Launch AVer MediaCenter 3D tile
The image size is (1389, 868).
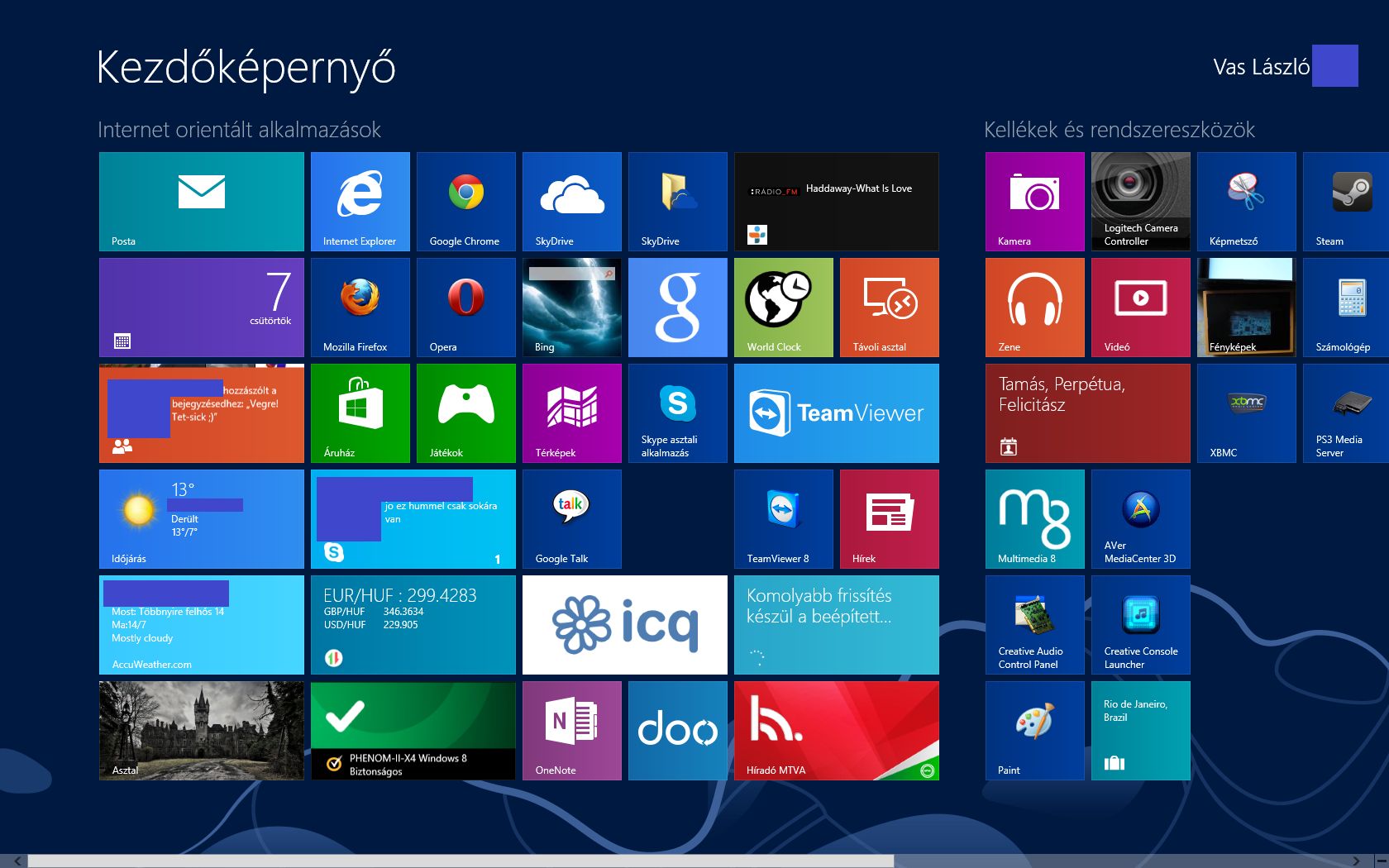pos(1141,519)
